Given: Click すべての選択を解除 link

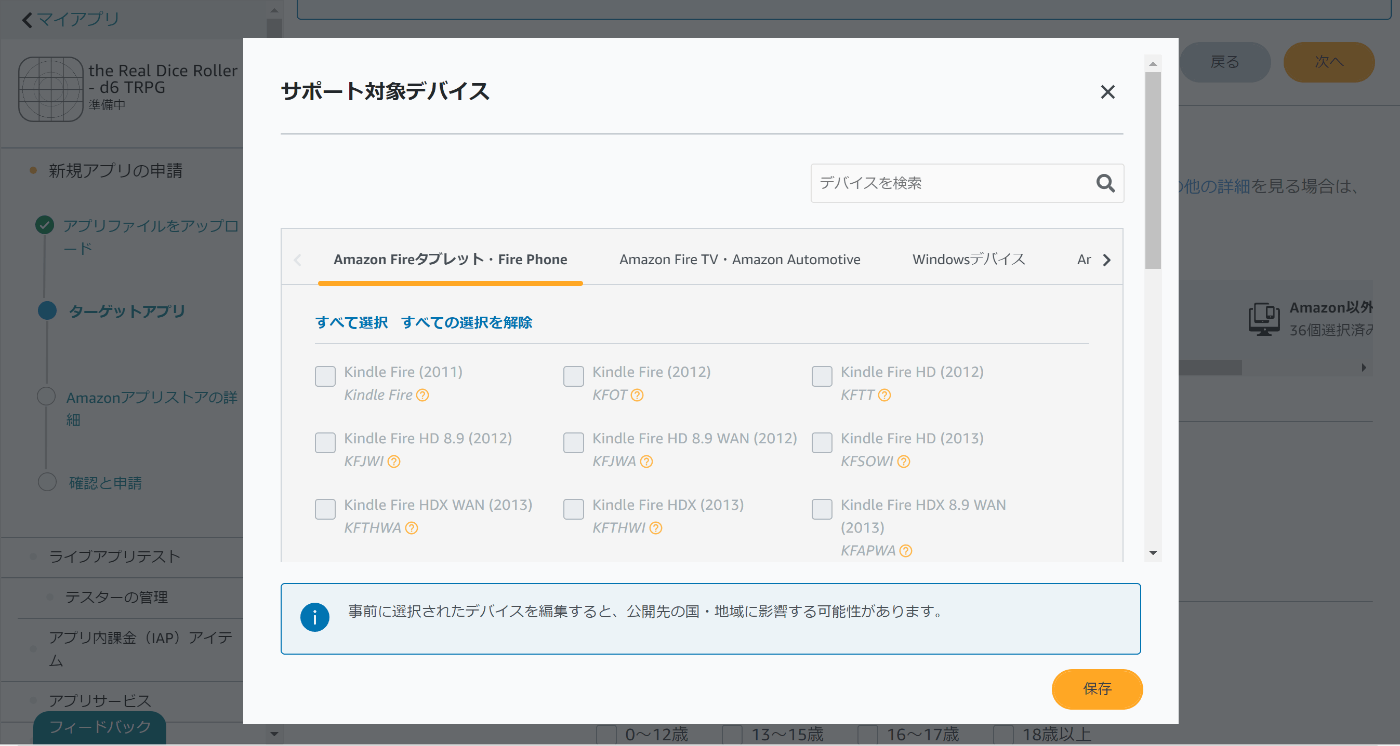Looking at the screenshot, I should [467, 322].
